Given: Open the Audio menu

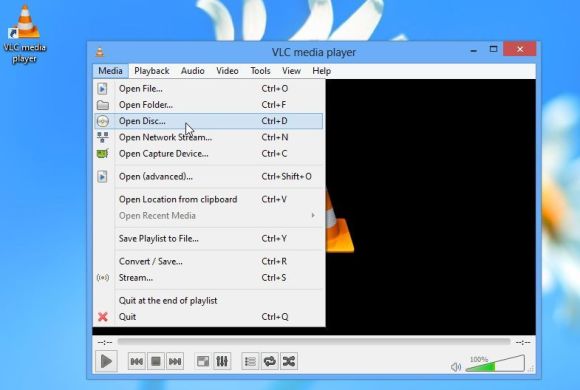Looking at the screenshot, I should [193, 71].
